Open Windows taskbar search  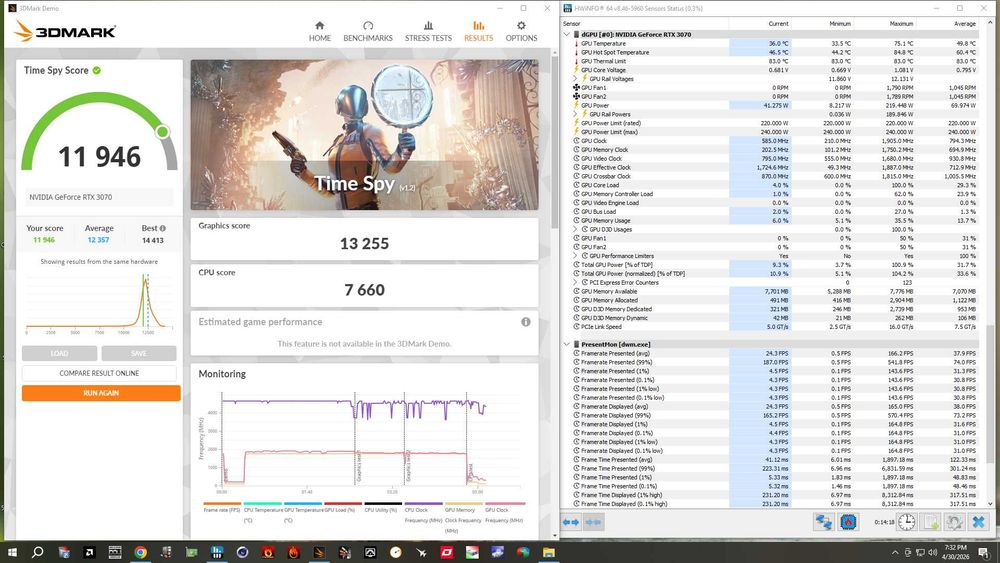tap(38, 552)
